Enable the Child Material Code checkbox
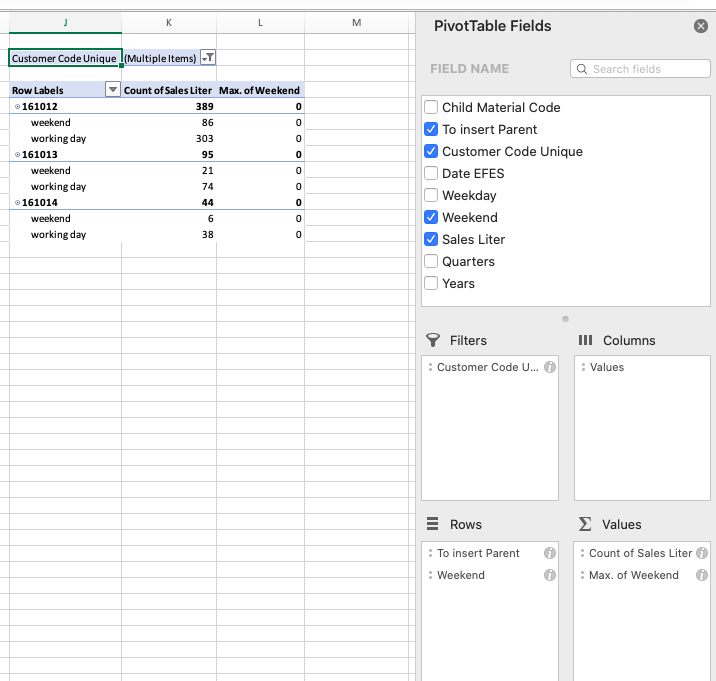Image resolution: width=716 pixels, height=681 pixels. click(431, 107)
